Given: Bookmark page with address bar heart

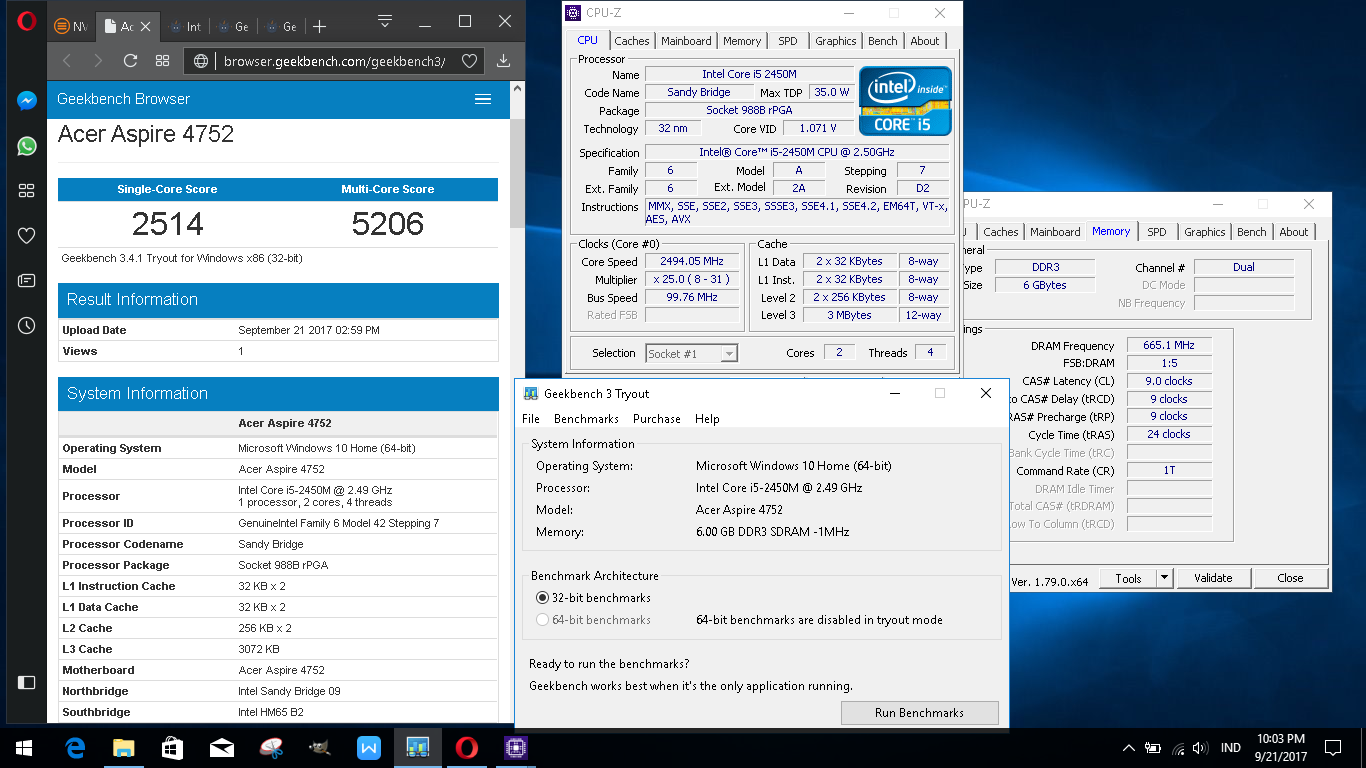Looking at the screenshot, I should [469, 61].
